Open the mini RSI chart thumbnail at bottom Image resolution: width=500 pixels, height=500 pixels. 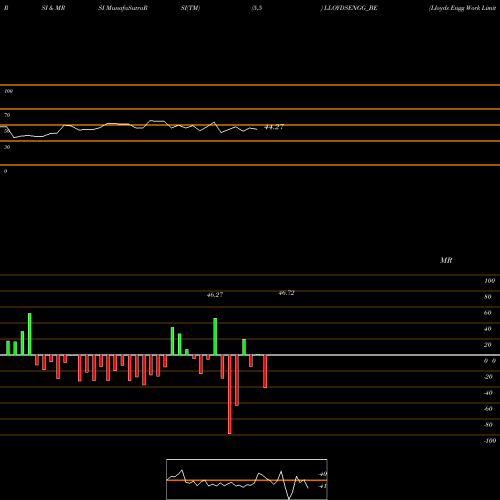[x=247, y=479]
